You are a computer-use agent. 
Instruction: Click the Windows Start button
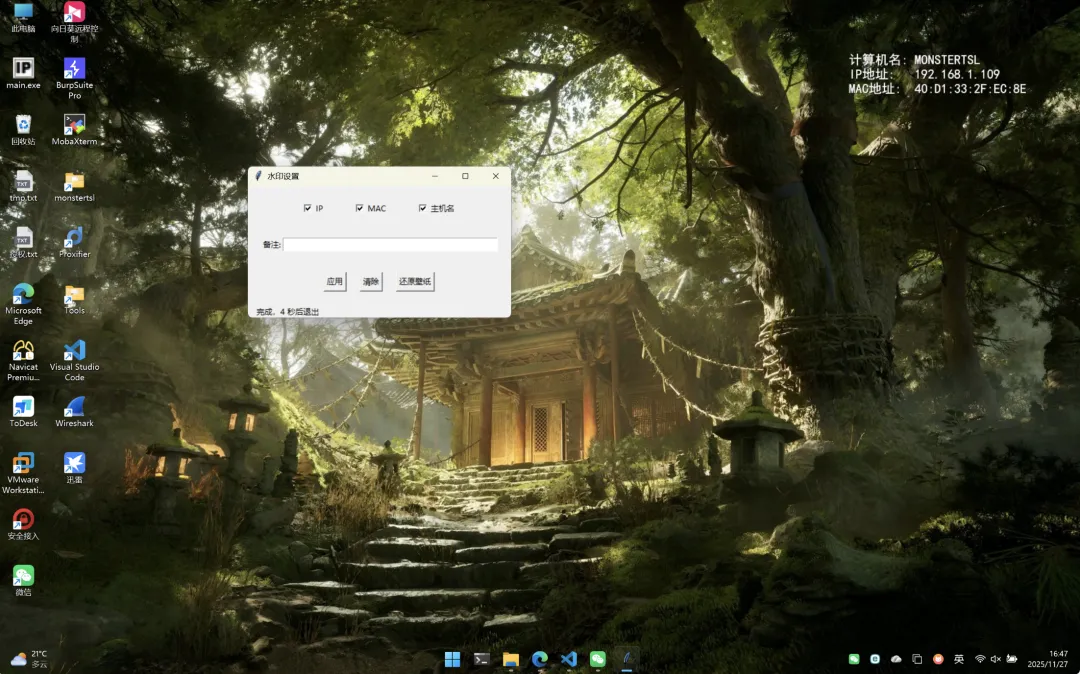453,659
